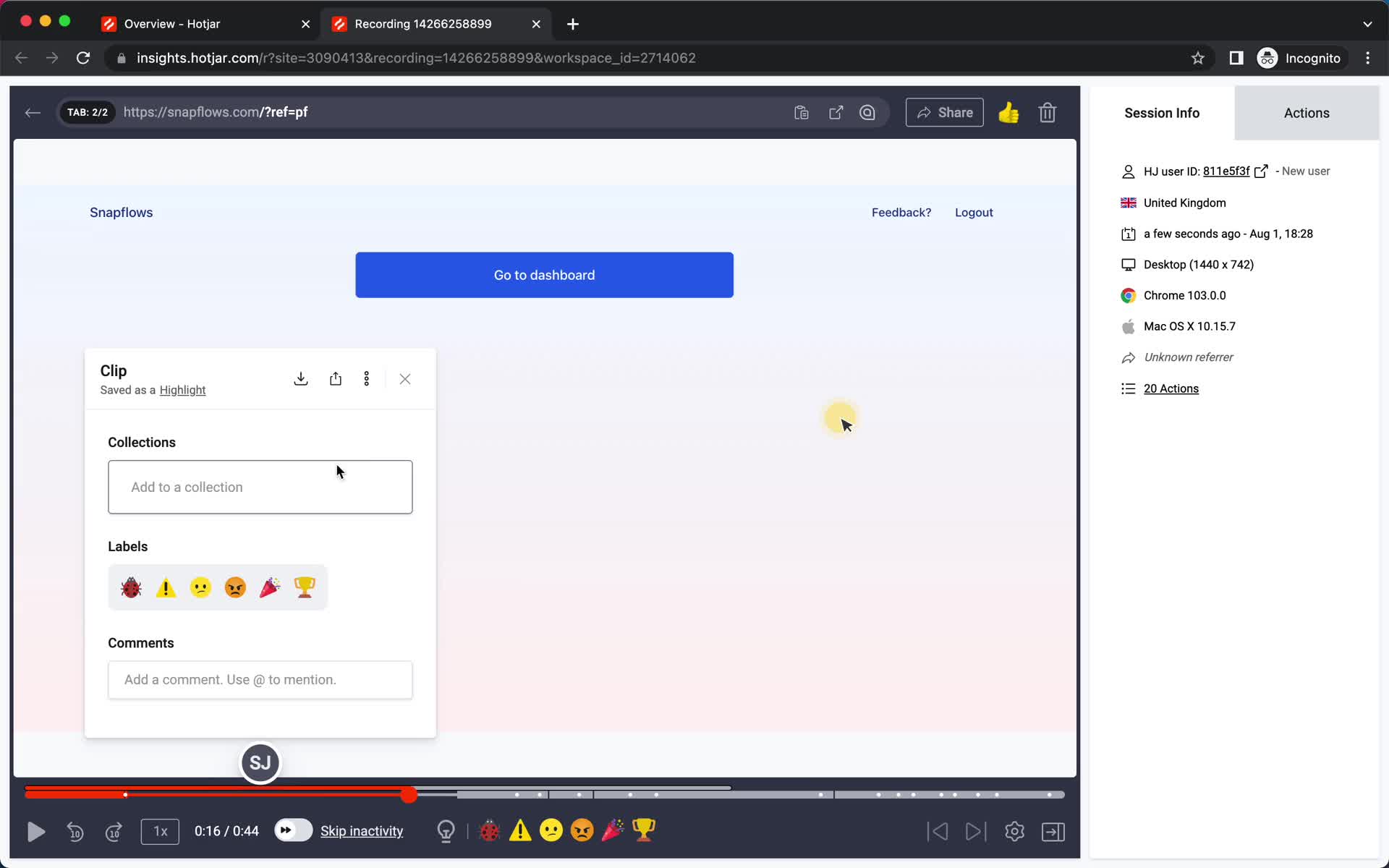
Task: Select the angry face label emoji
Action: [235, 587]
